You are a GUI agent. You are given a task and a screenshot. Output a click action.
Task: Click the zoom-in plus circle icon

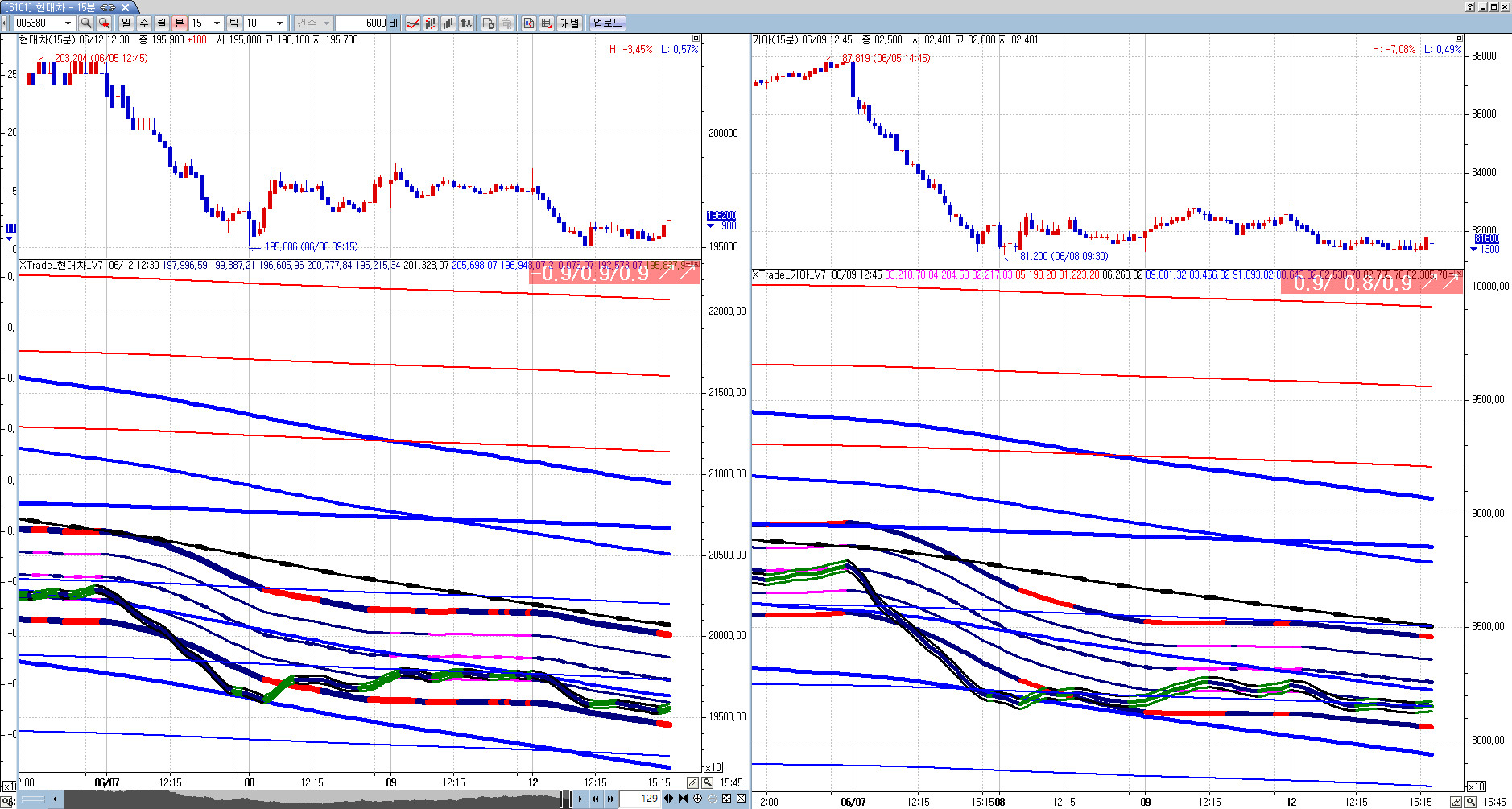697,799
